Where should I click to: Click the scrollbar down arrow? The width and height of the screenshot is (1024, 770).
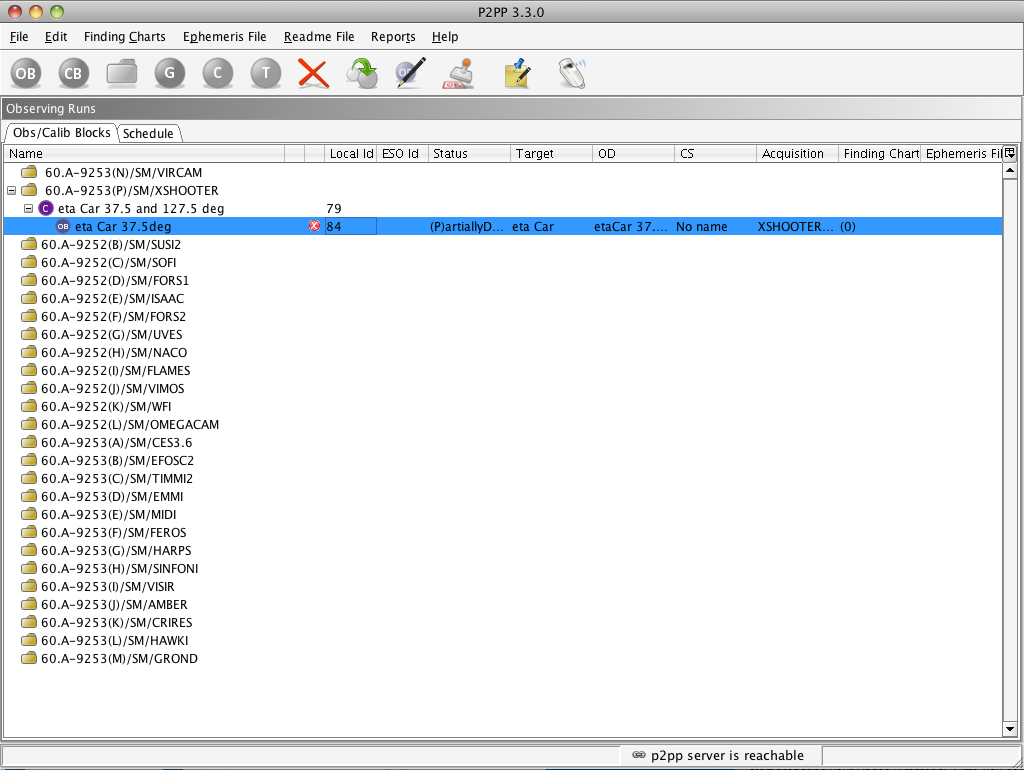pos(1010,730)
